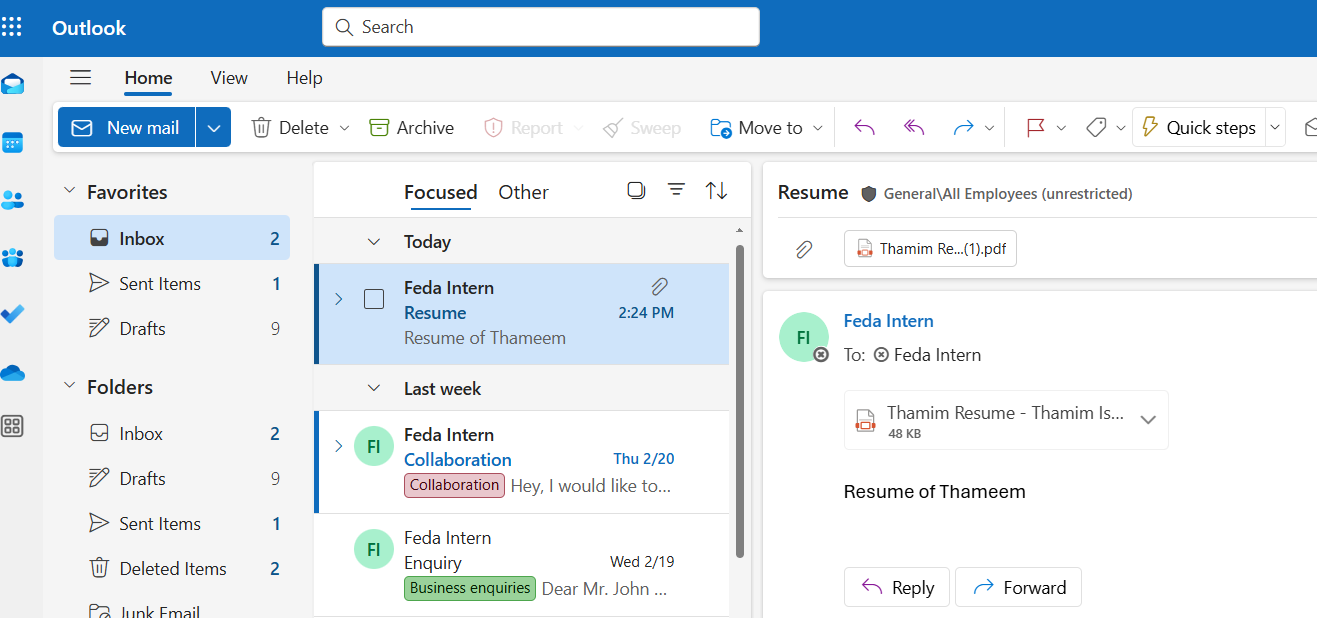
Task: Open the Thamim Re...(1).pdf attachment chip
Action: pyautogui.click(x=930, y=249)
